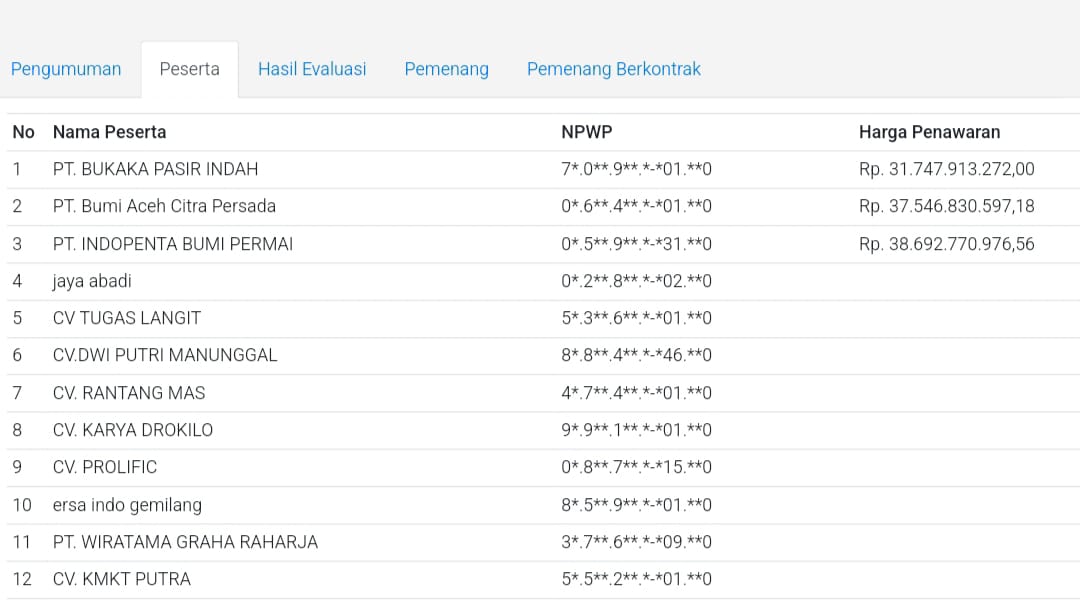Viewport: 1080px width, 607px height.
Task: Select CV. KMKT PUTRA row
Action: click(x=122, y=579)
